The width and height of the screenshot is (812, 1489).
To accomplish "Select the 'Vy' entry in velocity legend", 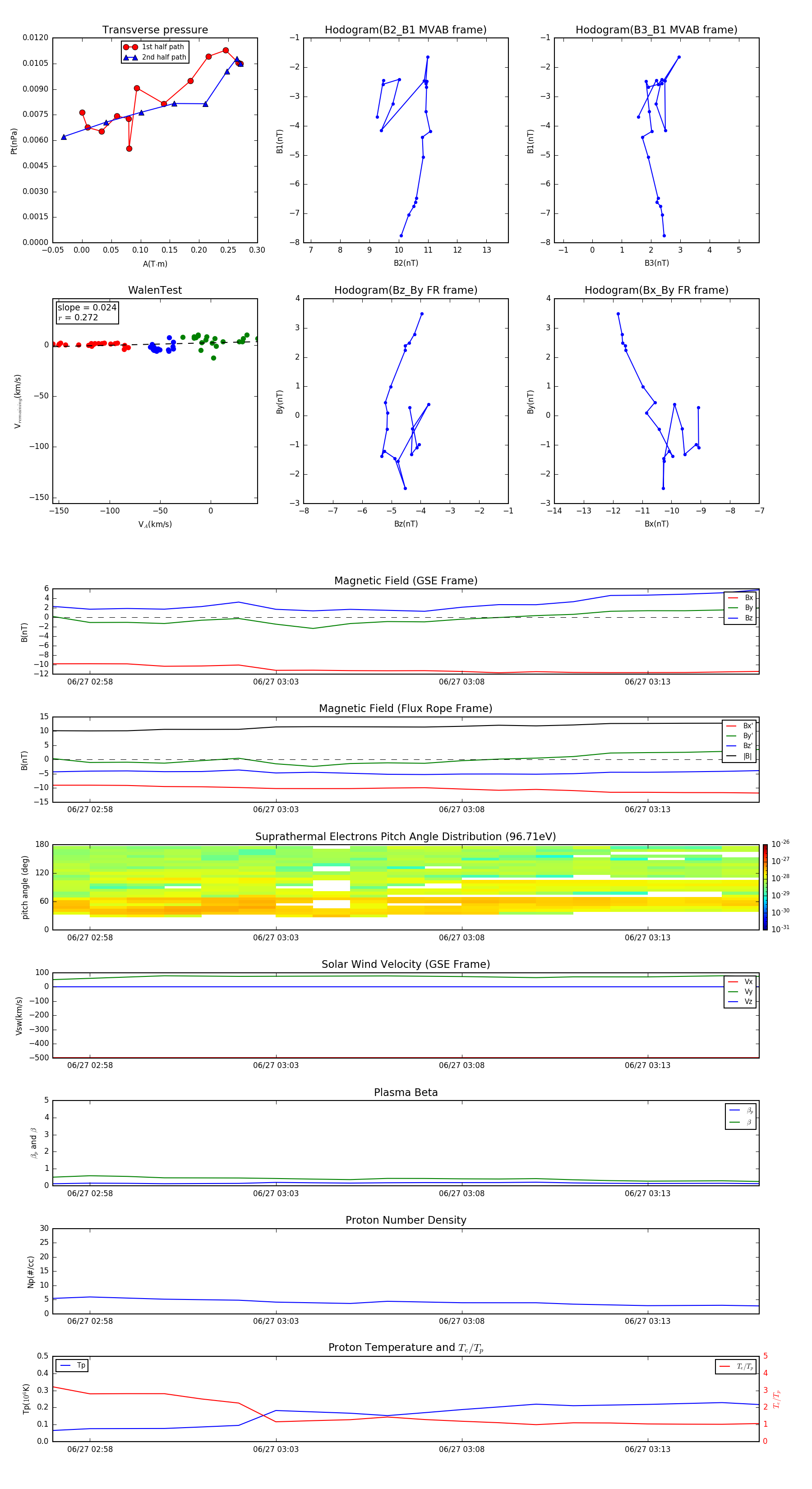I will [x=740, y=991].
